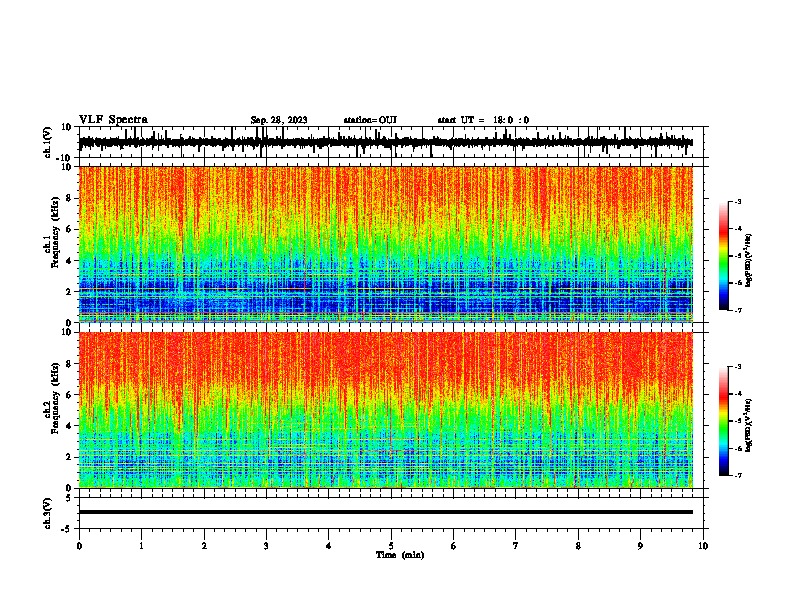The image size is (792, 612).
Task: Click time axis tick label "10" at bottom right
Action: 703,546
